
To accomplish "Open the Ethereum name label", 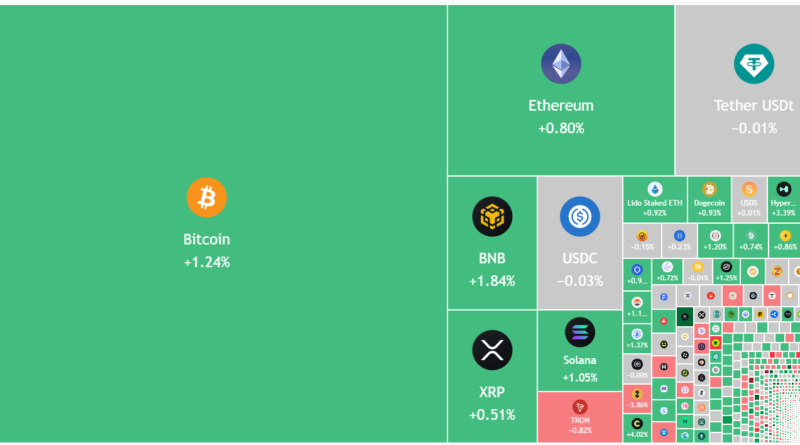I will click(561, 105).
